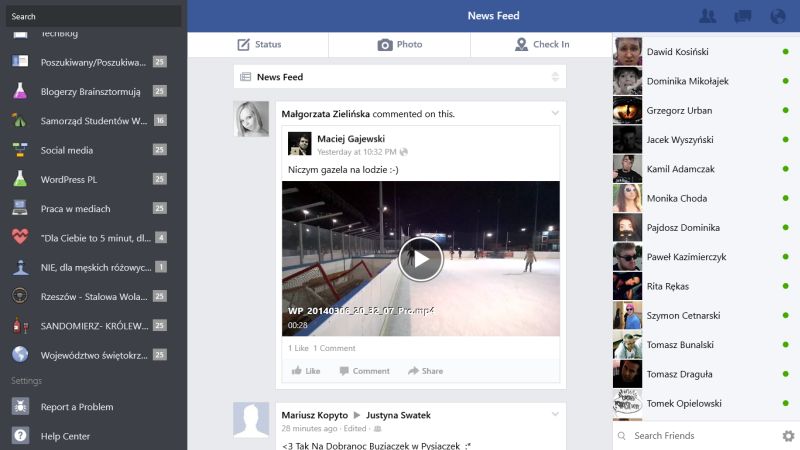The height and width of the screenshot is (450, 800).
Task: Click the Social media group icon
Action: coord(20,150)
